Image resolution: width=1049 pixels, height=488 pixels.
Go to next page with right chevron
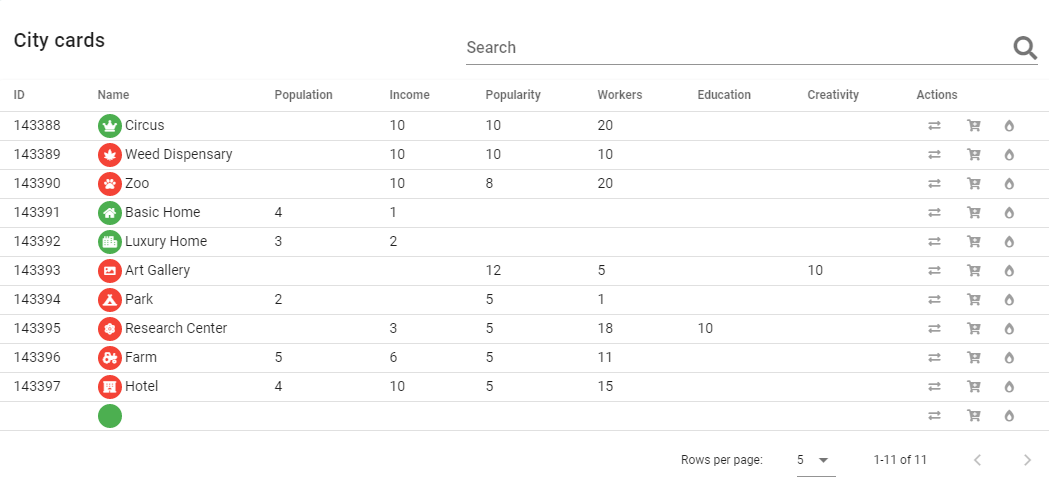1028,460
